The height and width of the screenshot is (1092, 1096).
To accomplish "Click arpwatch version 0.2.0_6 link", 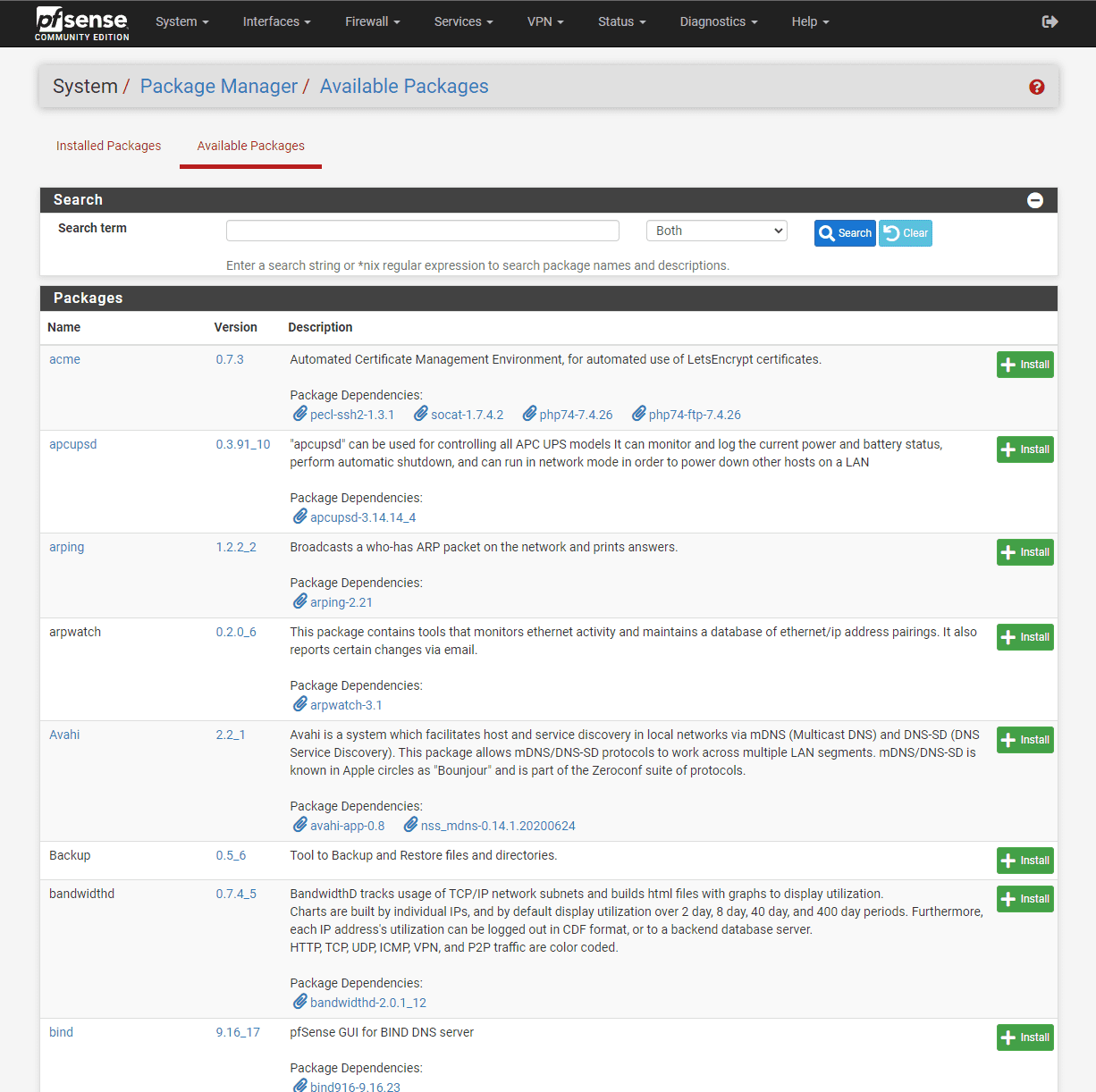I will (x=236, y=632).
